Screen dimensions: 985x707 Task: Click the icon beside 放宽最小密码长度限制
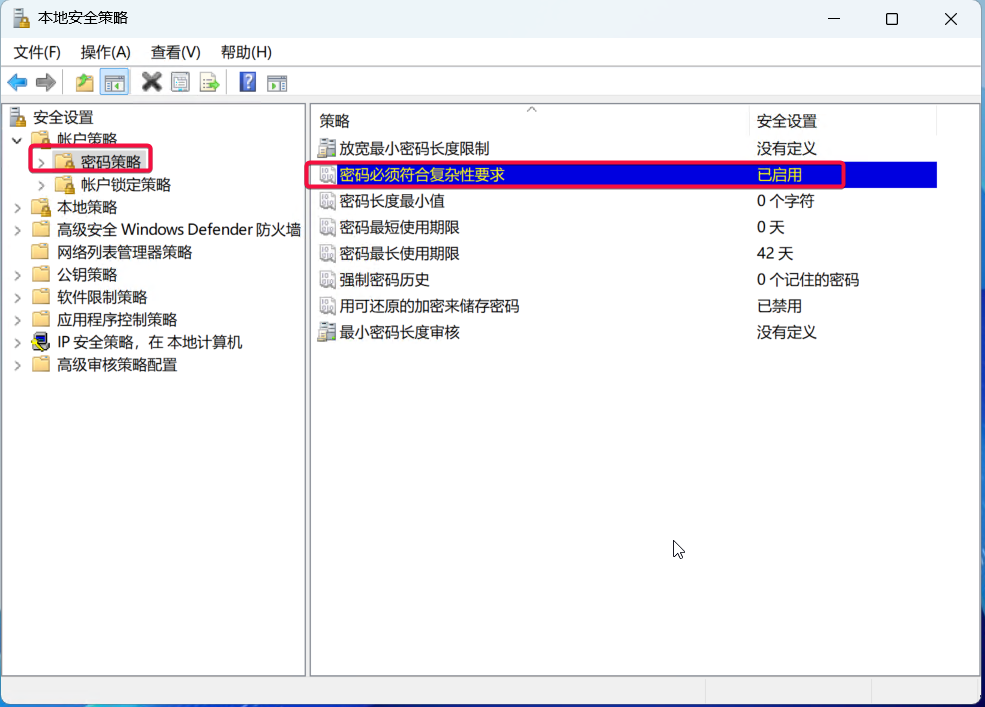pyautogui.click(x=327, y=148)
